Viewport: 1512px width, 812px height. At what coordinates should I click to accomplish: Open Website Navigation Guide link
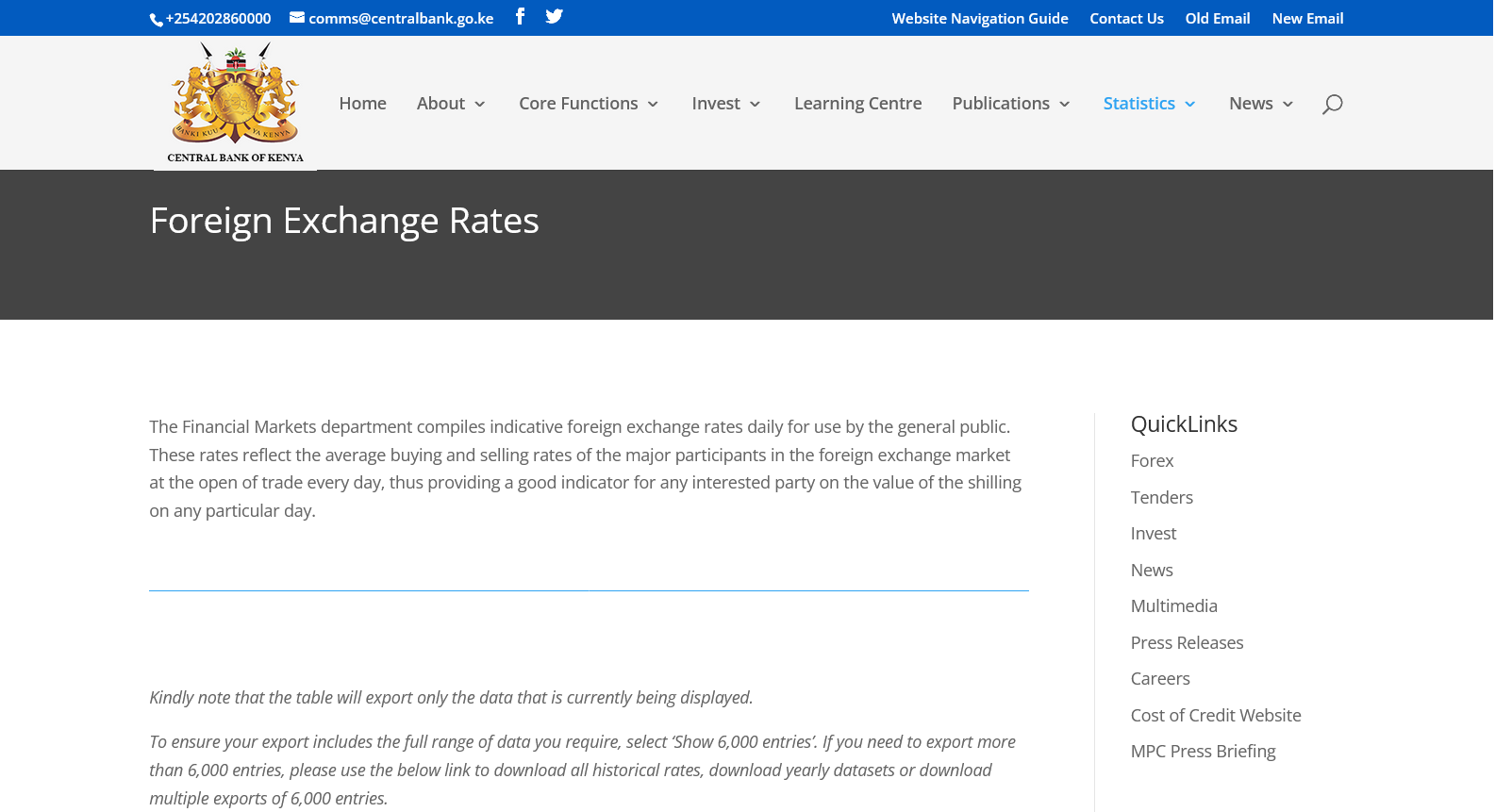pyautogui.click(x=979, y=18)
